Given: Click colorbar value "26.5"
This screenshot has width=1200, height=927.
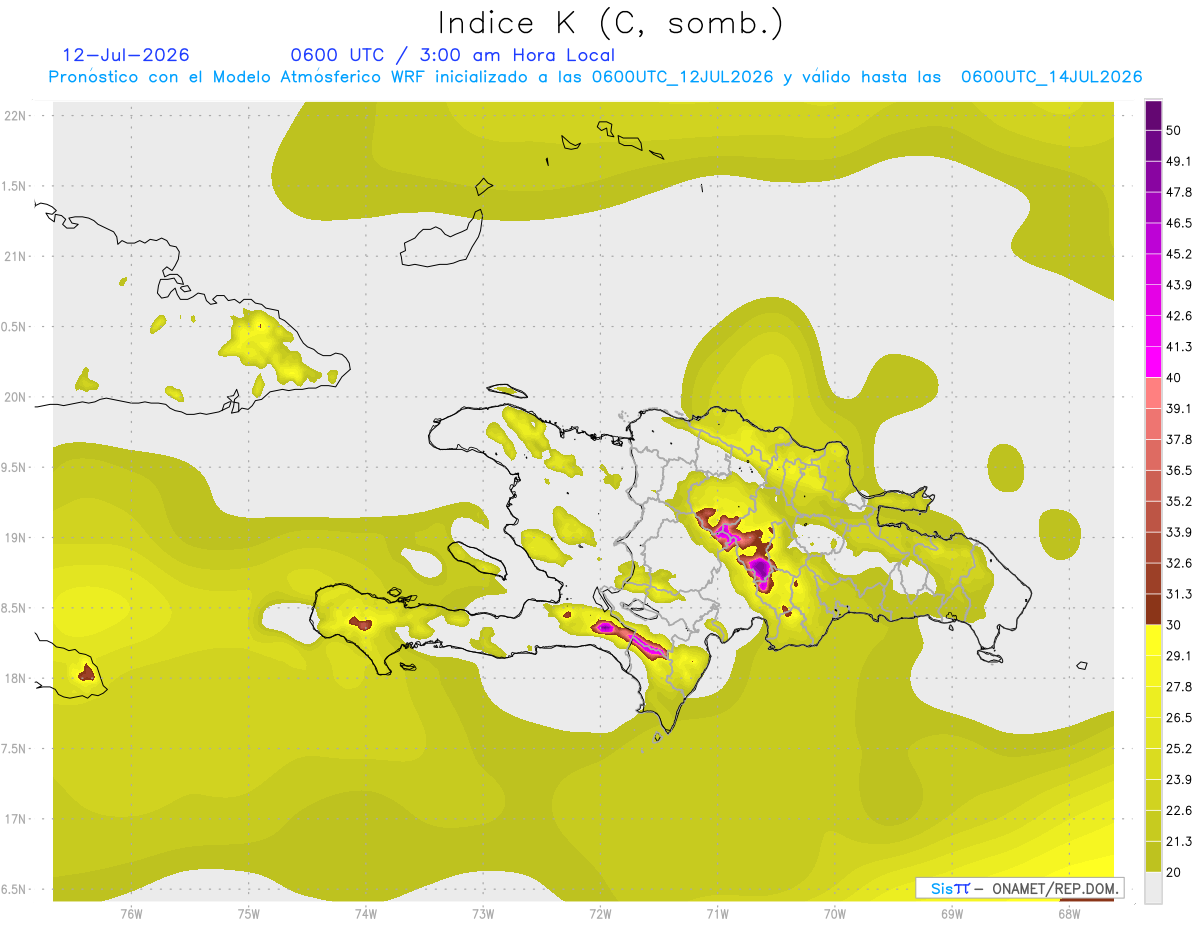Looking at the screenshot, I should (x=1179, y=718).
